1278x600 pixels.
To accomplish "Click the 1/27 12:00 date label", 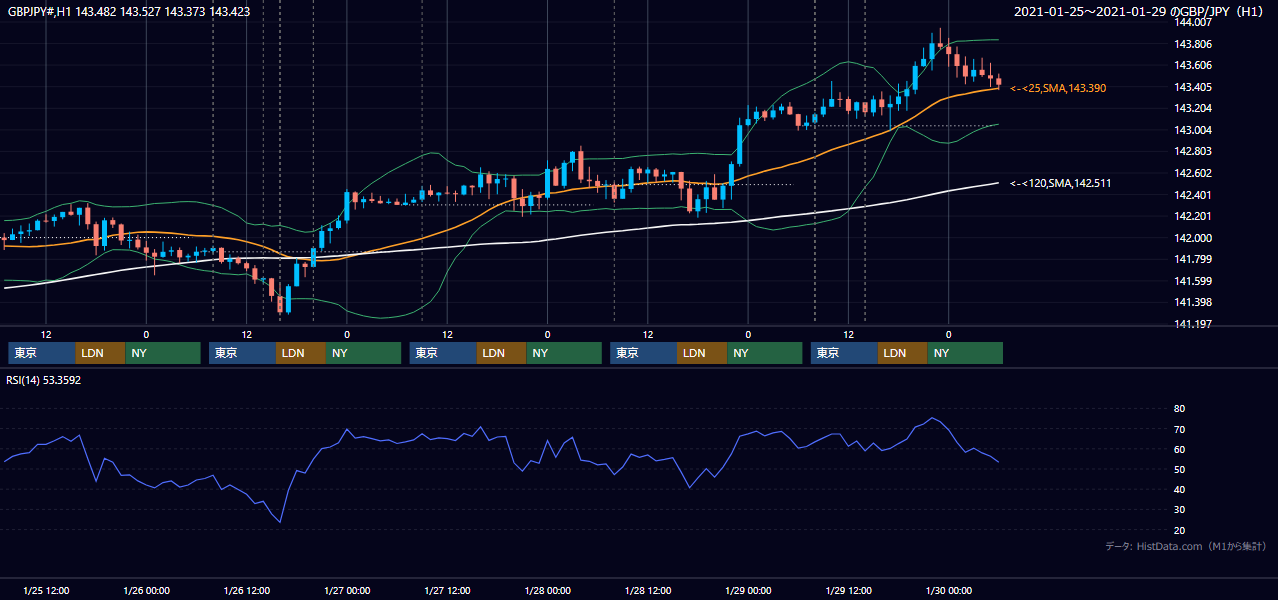I will 447,590.
